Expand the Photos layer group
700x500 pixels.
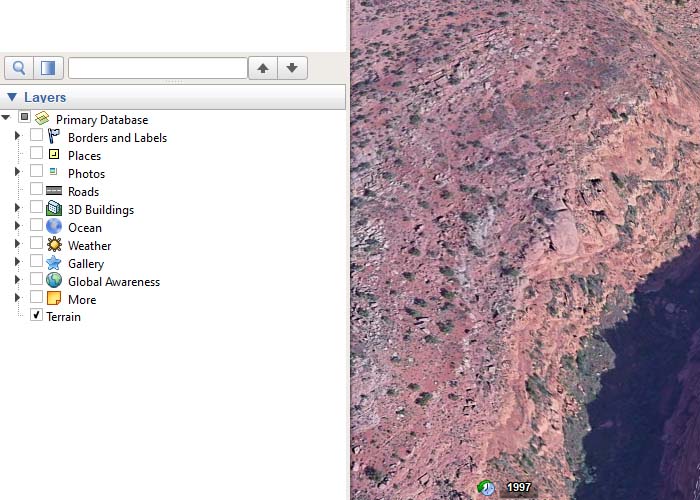(17, 173)
